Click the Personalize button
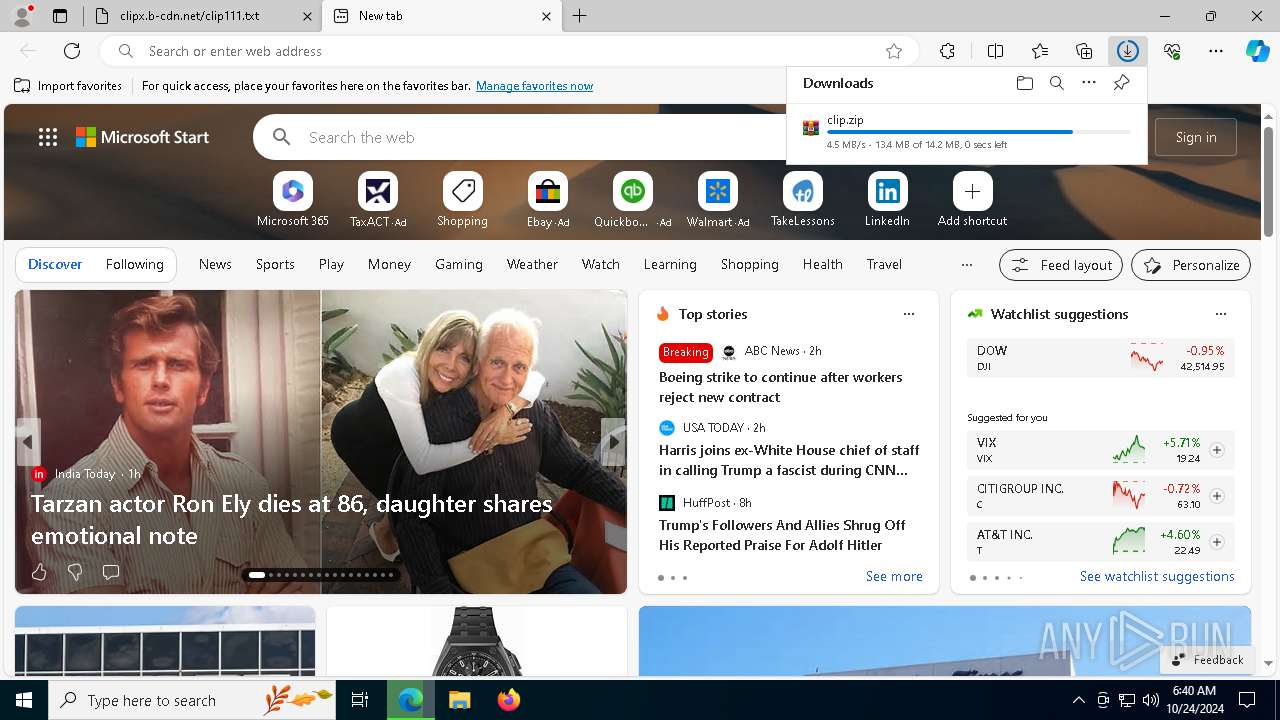This screenshot has height=720, width=1280. (x=1191, y=265)
